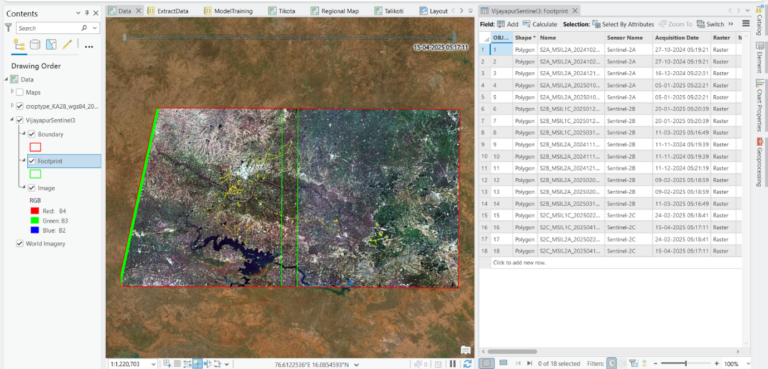
Task: Open the view tabs list dropdown
Action: [471, 10]
